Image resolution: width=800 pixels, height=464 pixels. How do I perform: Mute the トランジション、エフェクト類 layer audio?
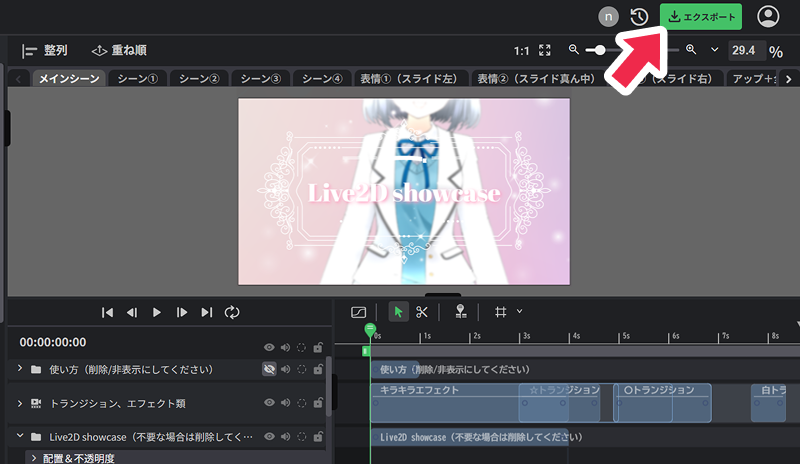(x=285, y=403)
